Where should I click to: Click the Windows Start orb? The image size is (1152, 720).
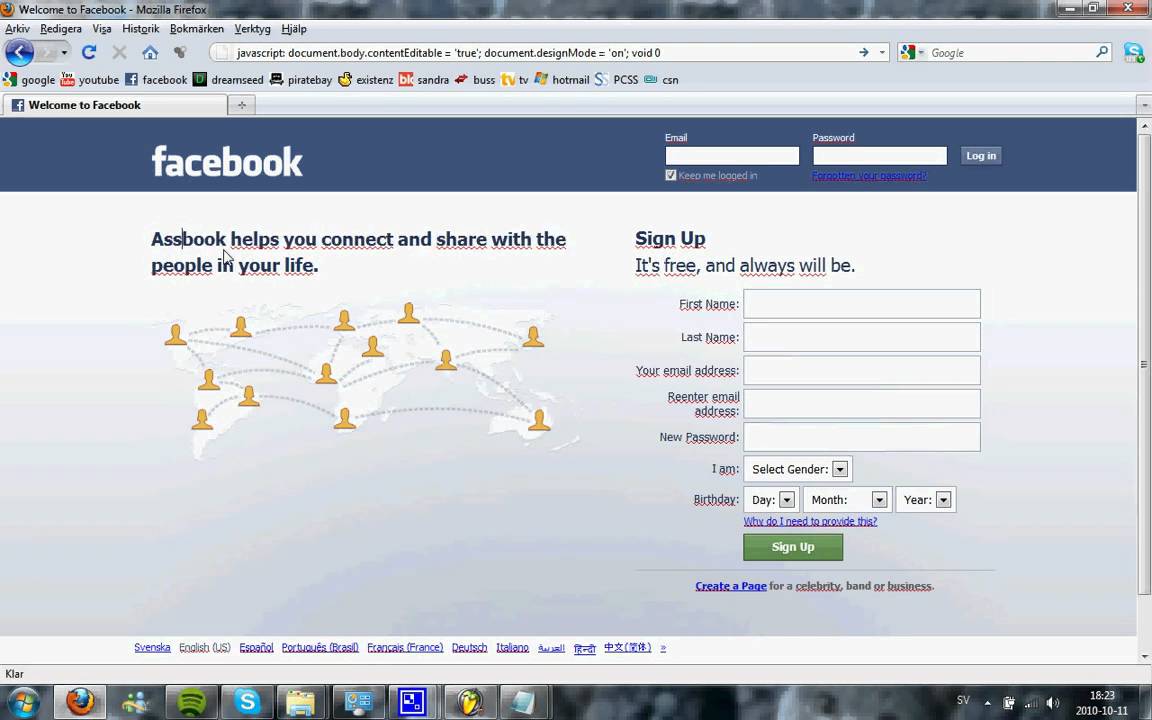tap(23, 702)
